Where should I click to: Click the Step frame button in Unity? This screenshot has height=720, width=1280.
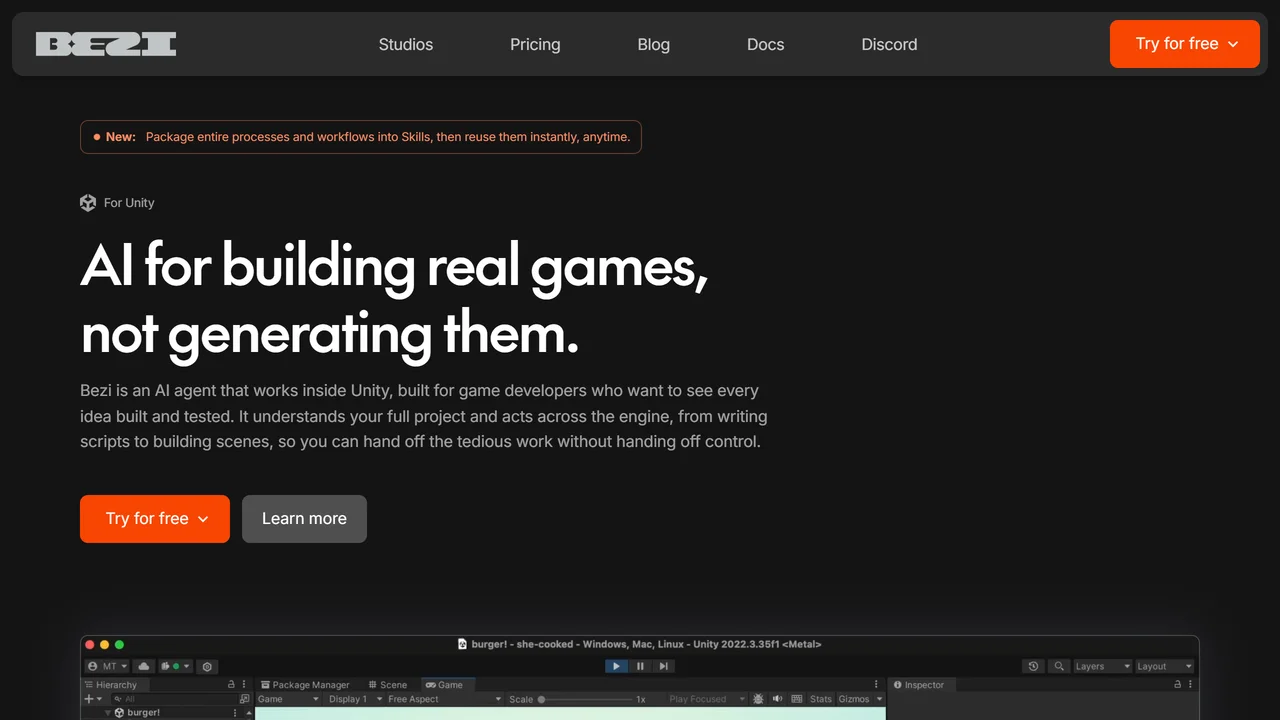tap(664, 666)
